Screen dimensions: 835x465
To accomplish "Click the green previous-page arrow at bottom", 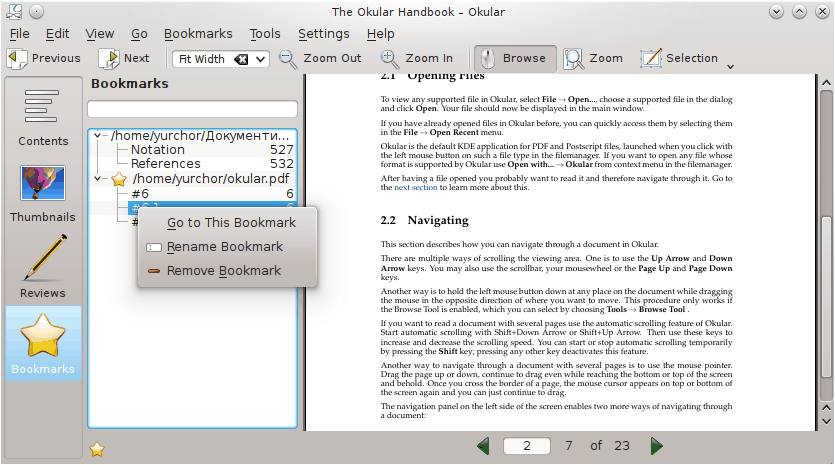I will [x=484, y=446].
